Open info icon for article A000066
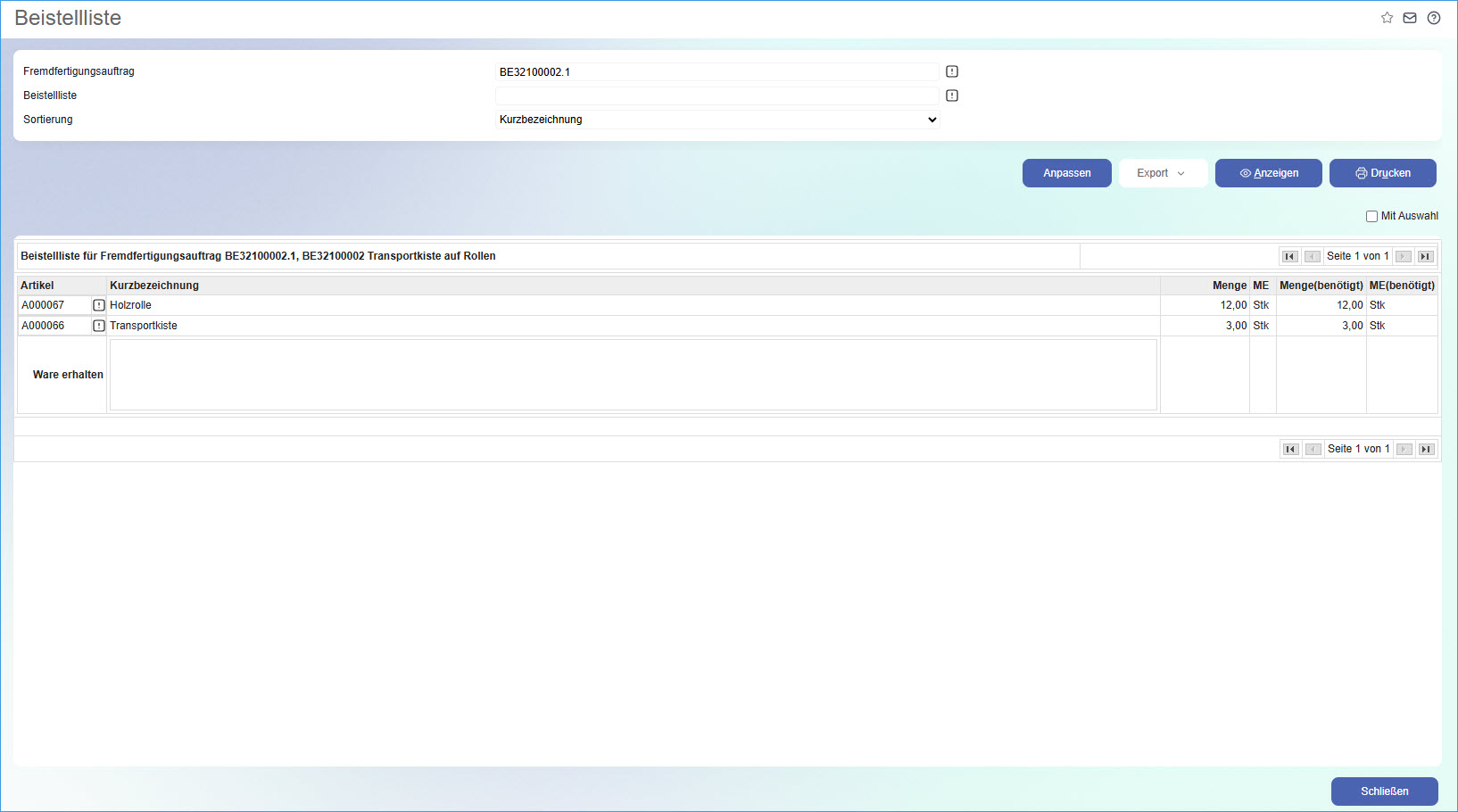Image resolution: width=1458 pixels, height=812 pixels. coord(99,326)
